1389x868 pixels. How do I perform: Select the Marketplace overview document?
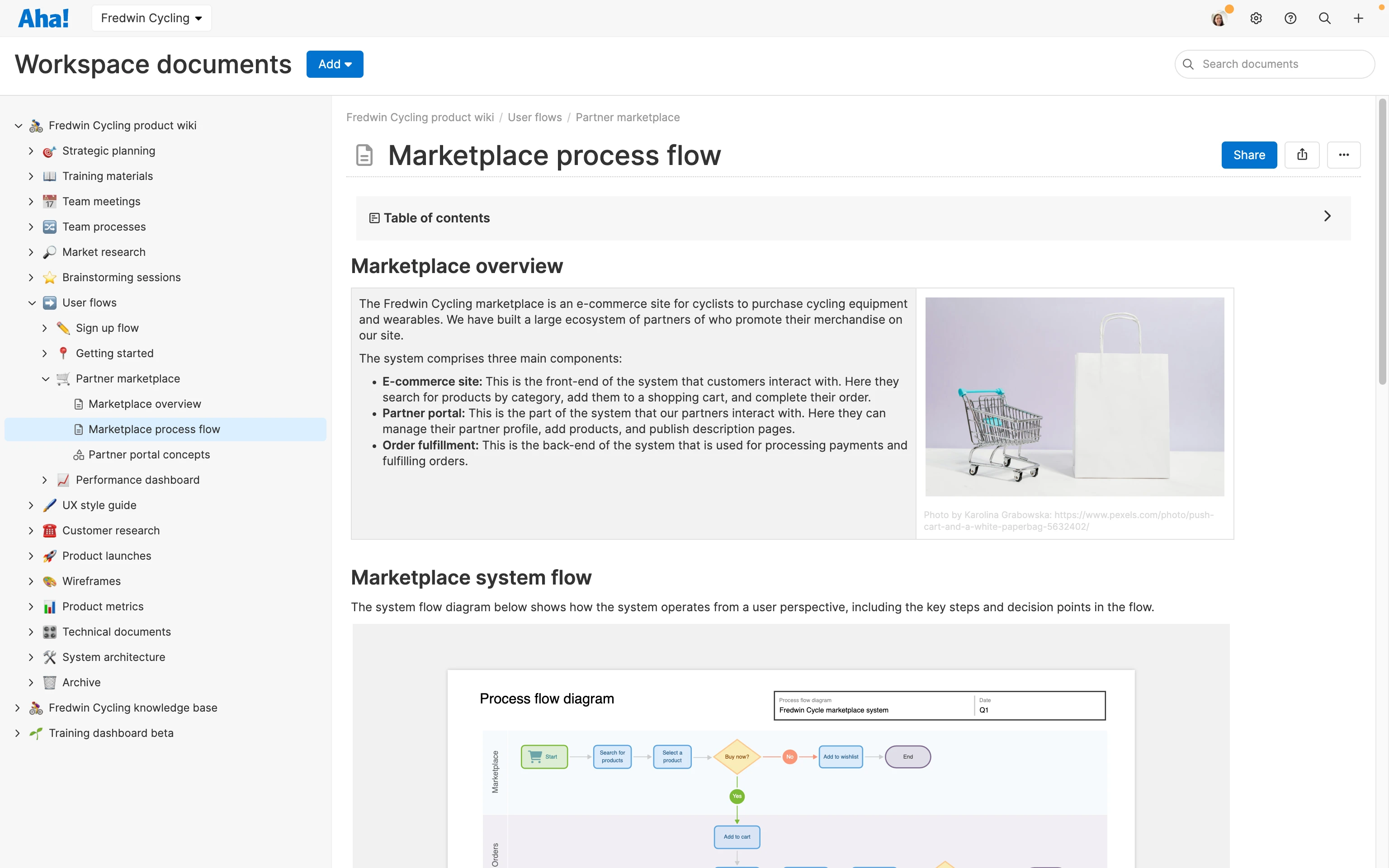coord(145,404)
